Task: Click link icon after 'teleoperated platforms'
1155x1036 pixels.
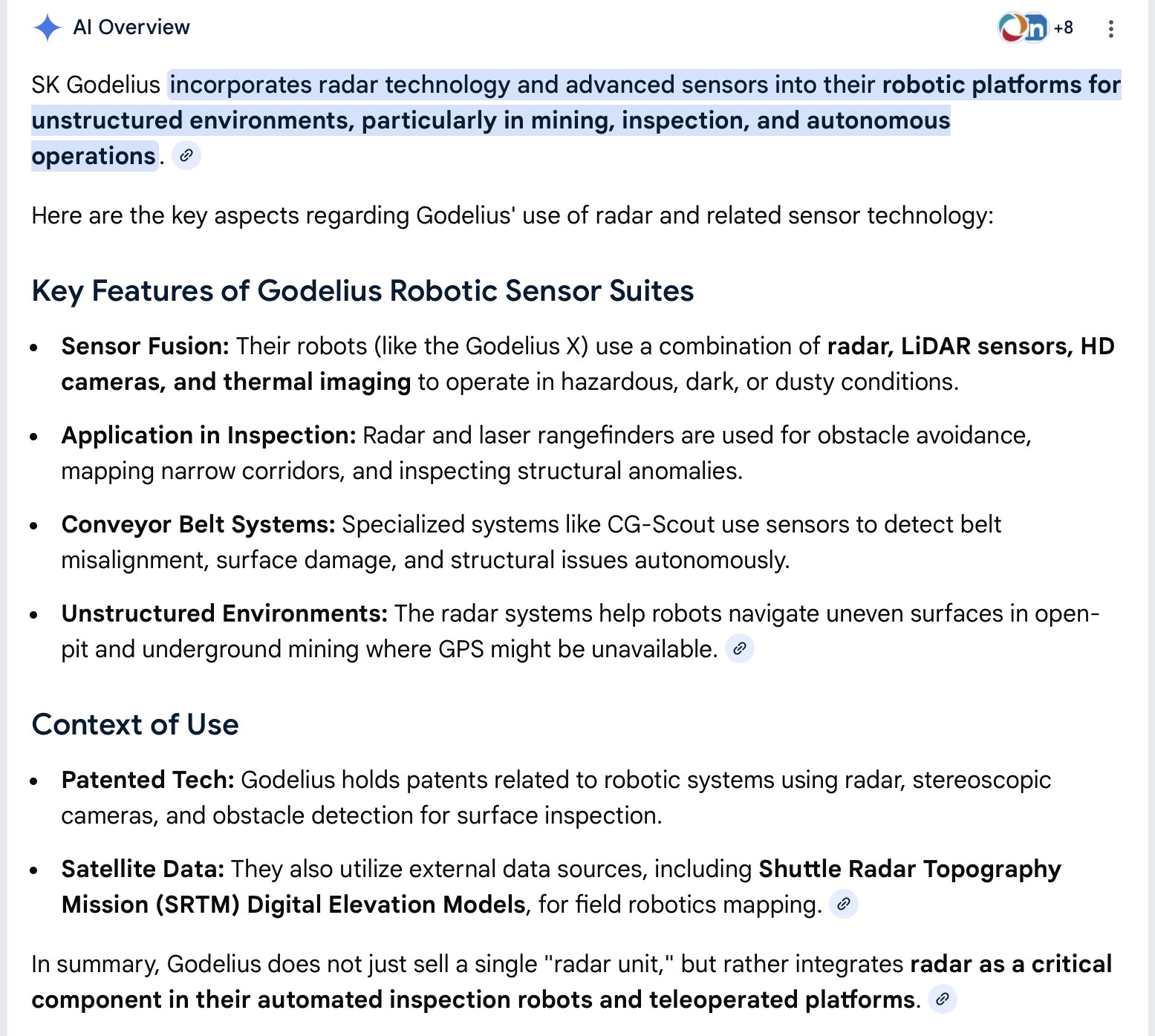Action: pyautogui.click(x=943, y=999)
